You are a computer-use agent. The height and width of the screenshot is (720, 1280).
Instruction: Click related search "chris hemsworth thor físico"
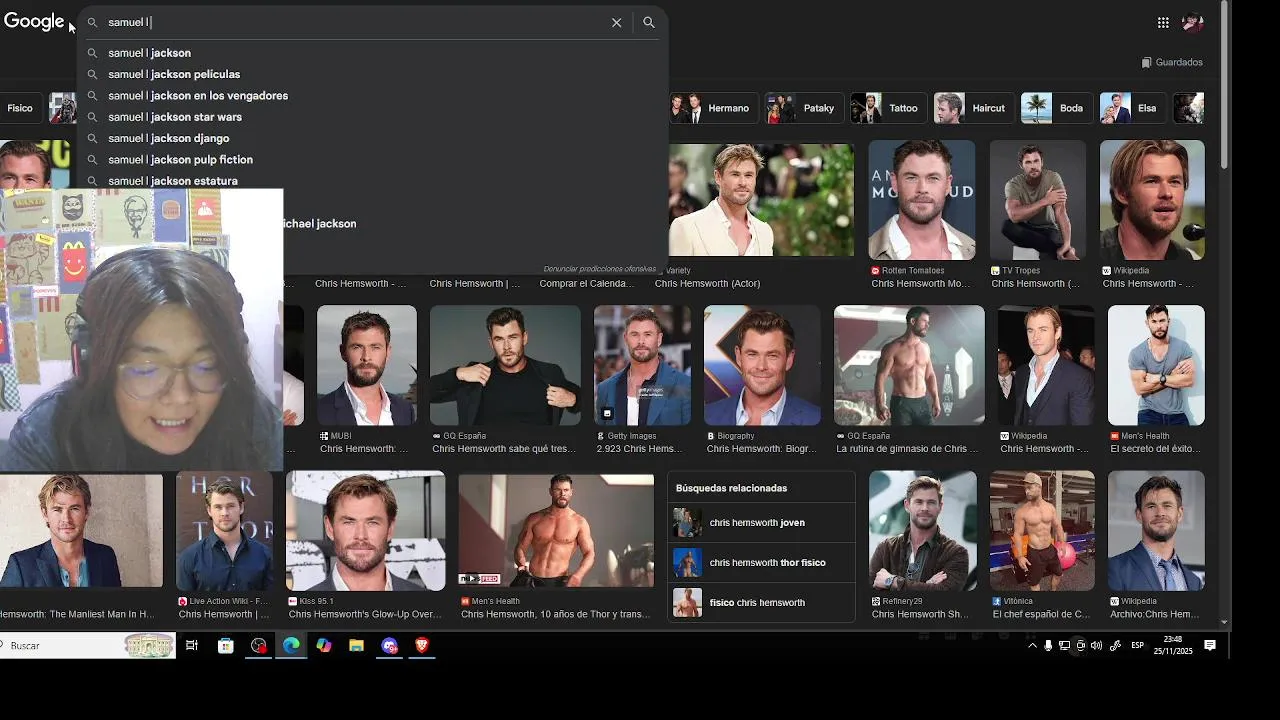[x=761, y=563]
